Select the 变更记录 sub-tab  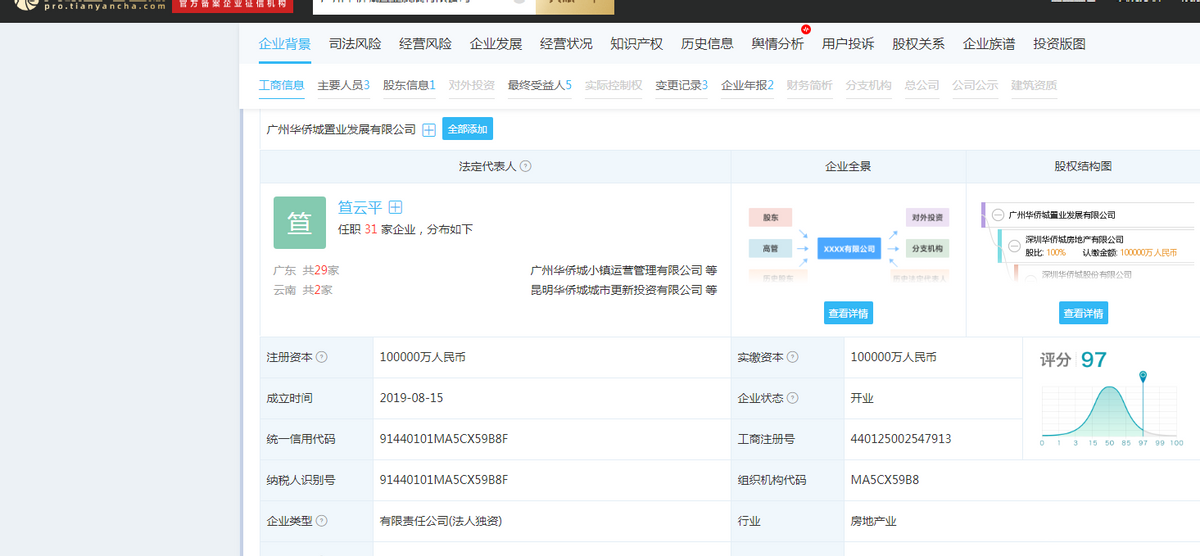[680, 85]
